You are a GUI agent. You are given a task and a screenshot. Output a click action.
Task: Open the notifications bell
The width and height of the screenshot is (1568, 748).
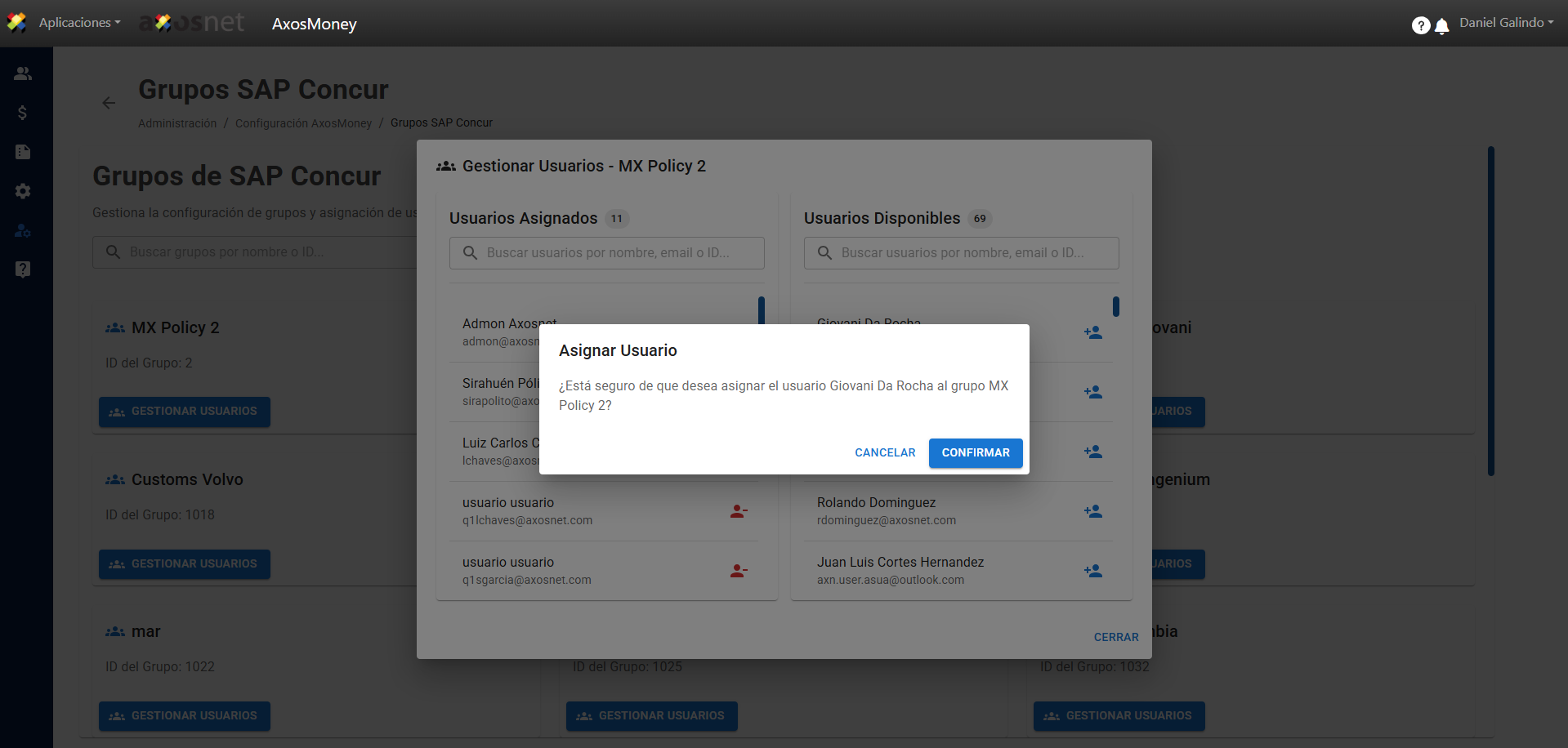click(x=1442, y=26)
